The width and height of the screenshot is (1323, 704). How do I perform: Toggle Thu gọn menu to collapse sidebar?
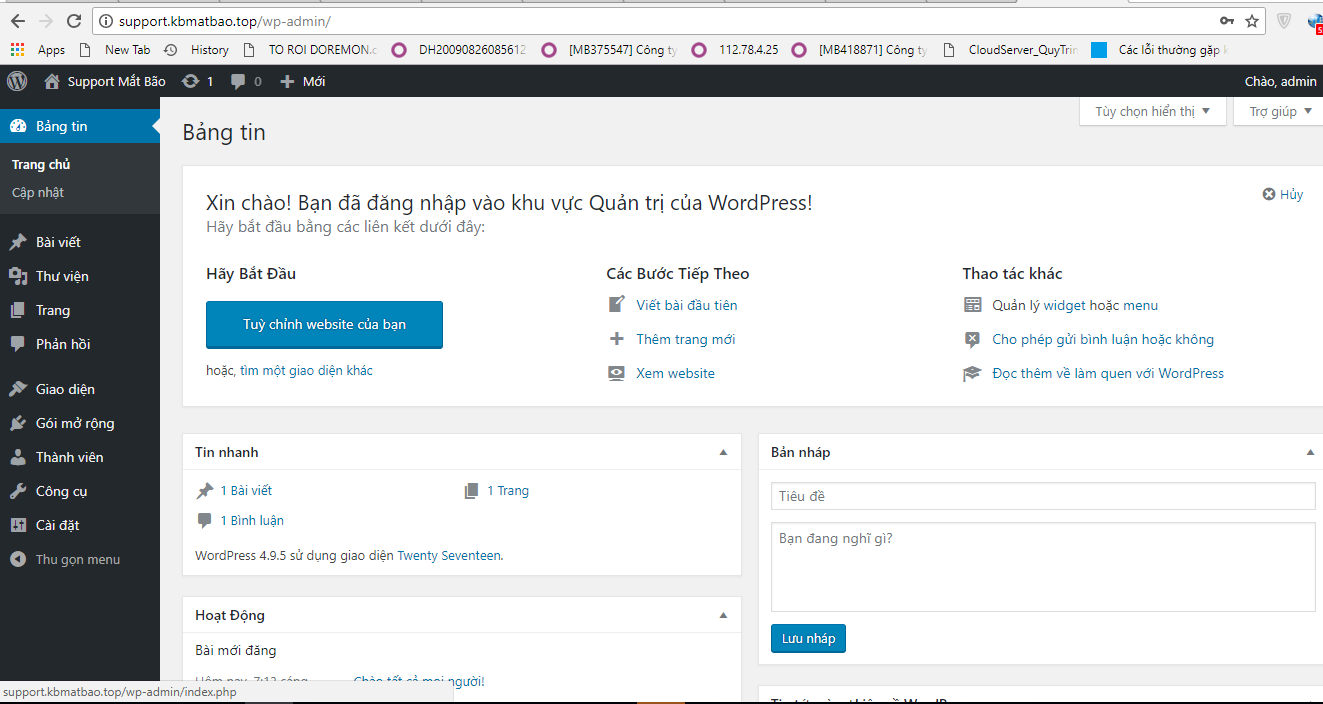pyautogui.click(x=77, y=560)
